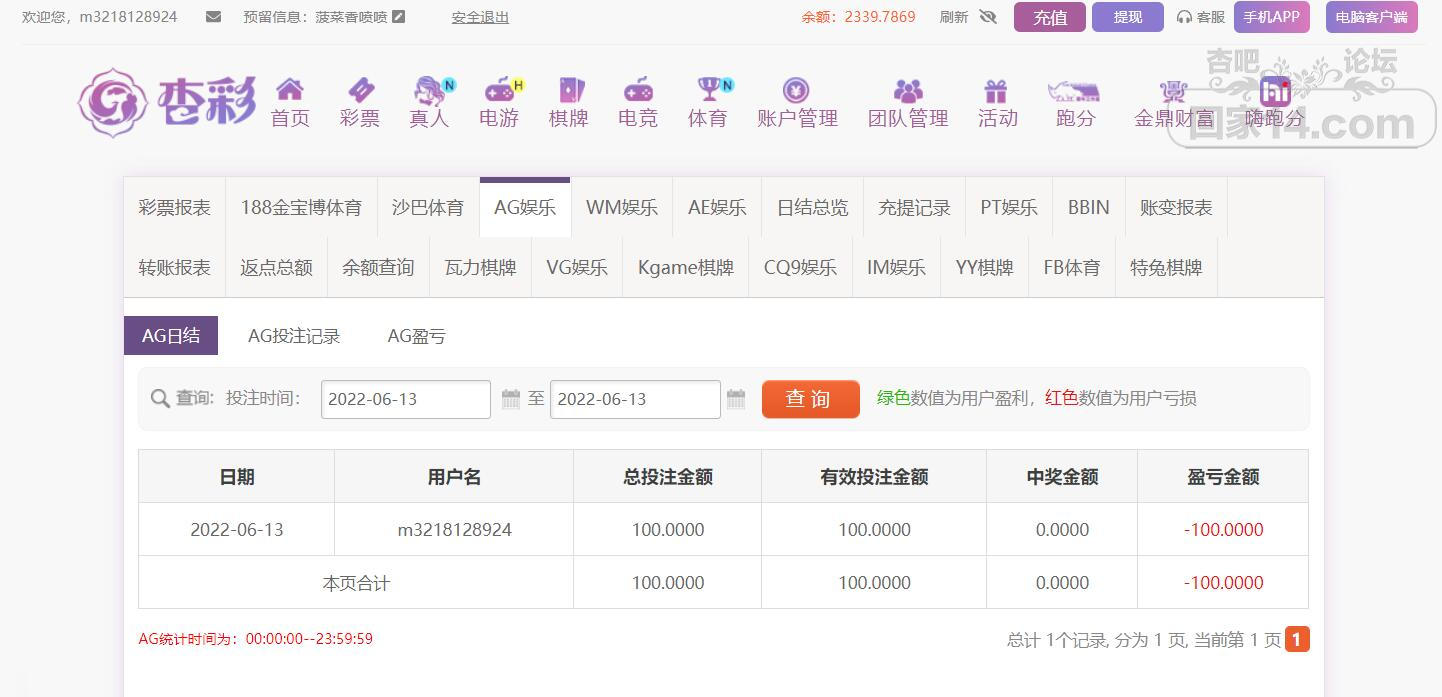Open the live casino lady icon
This screenshot has width=1442, height=697.
[x=429, y=91]
